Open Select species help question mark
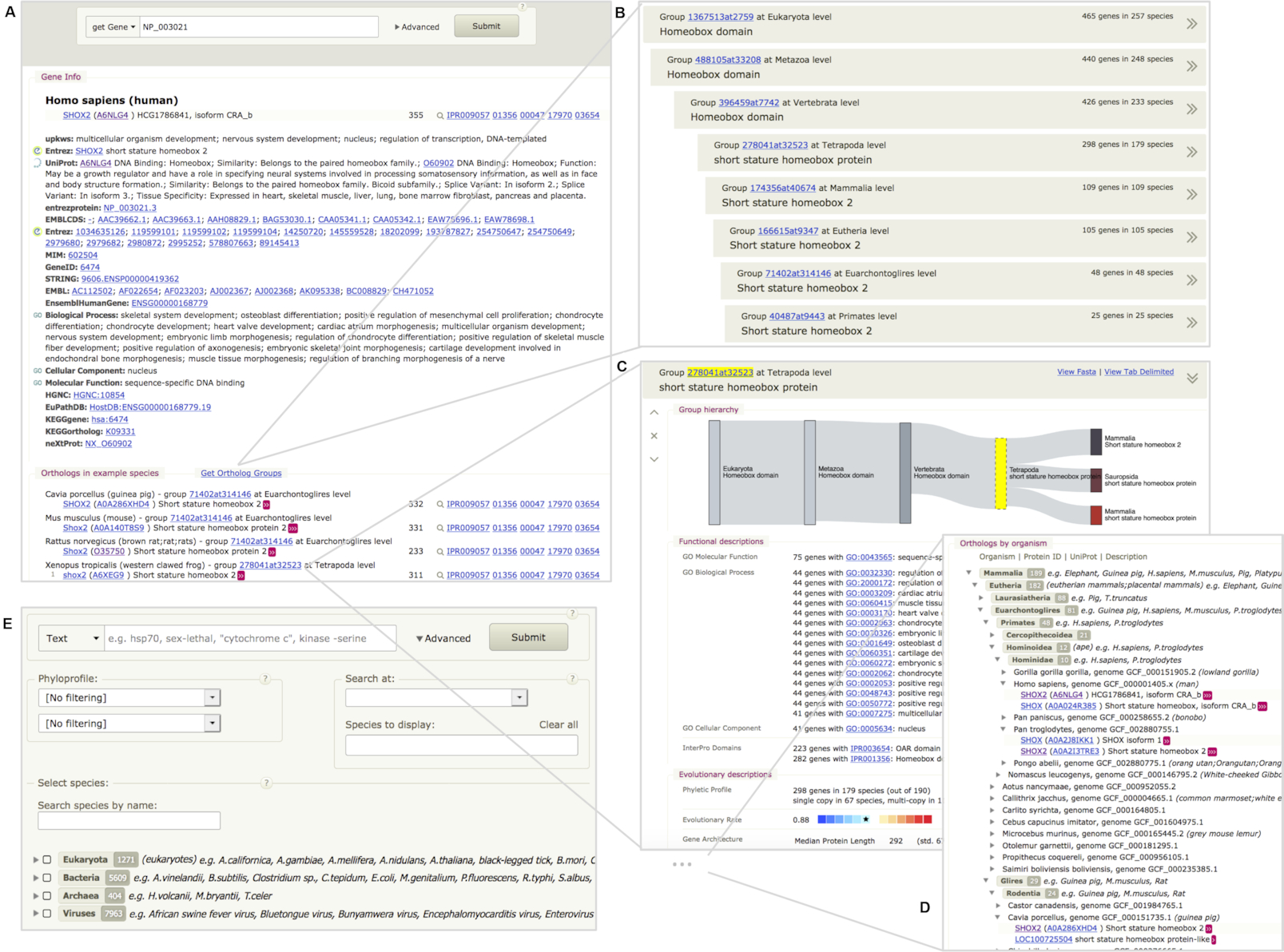This screenshot has width=1284, height=952. 266,783
